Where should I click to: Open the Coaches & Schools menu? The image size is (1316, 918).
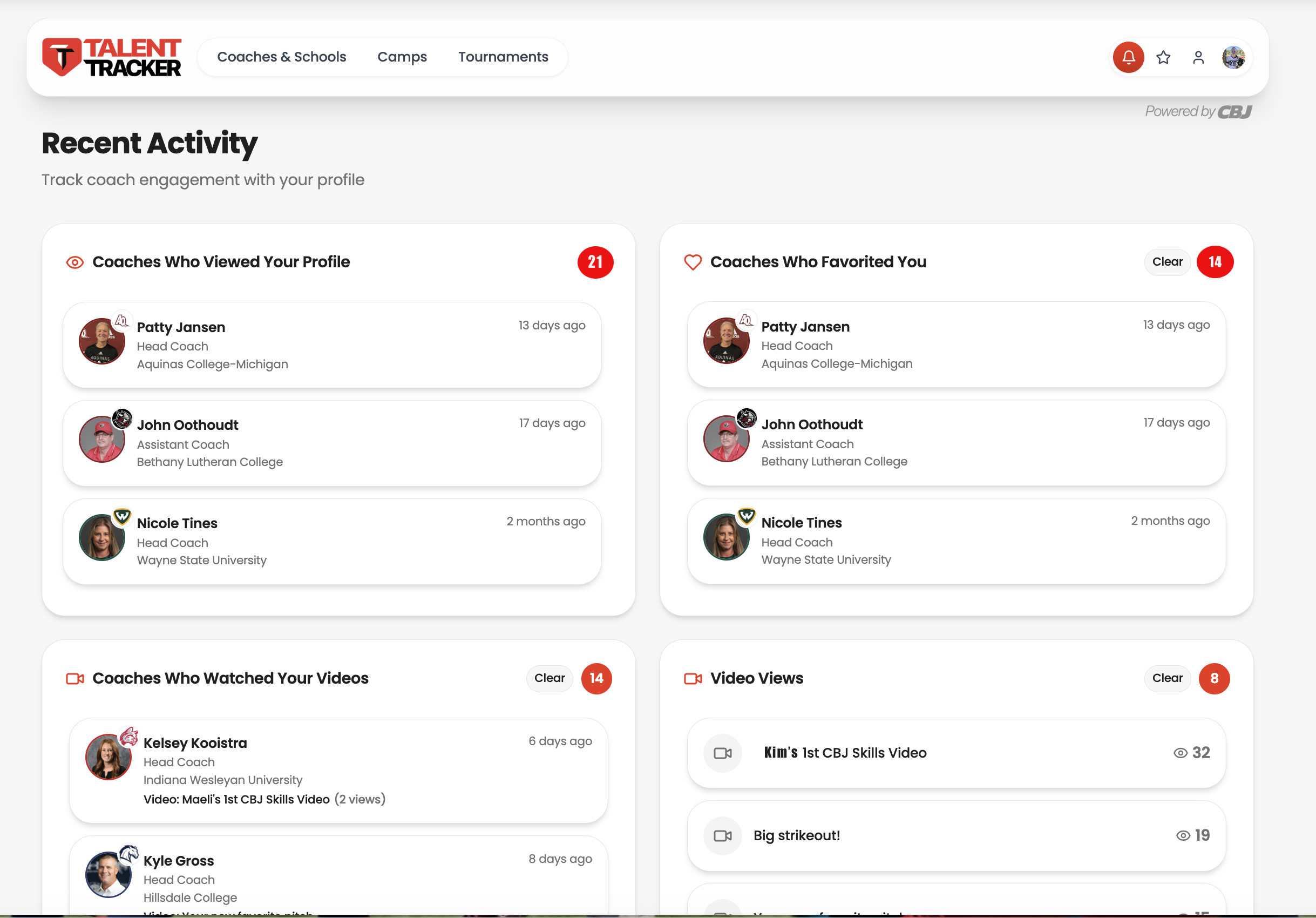(x=281, y=57)
